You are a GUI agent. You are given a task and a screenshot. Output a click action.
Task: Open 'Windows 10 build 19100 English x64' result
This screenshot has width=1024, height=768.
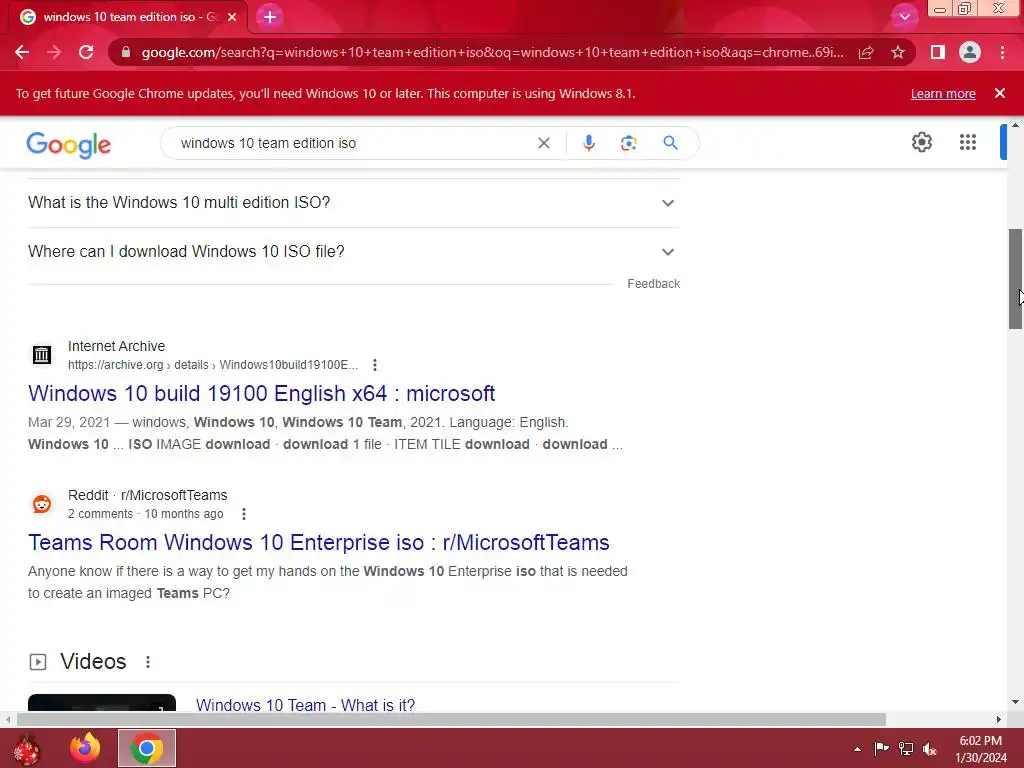click(261, 393)
